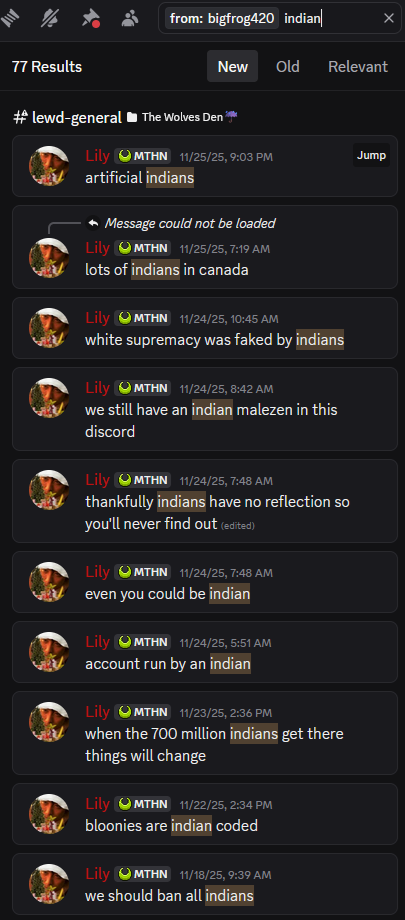
Task: Switch to the Old results tab
Action: point(288,66)
